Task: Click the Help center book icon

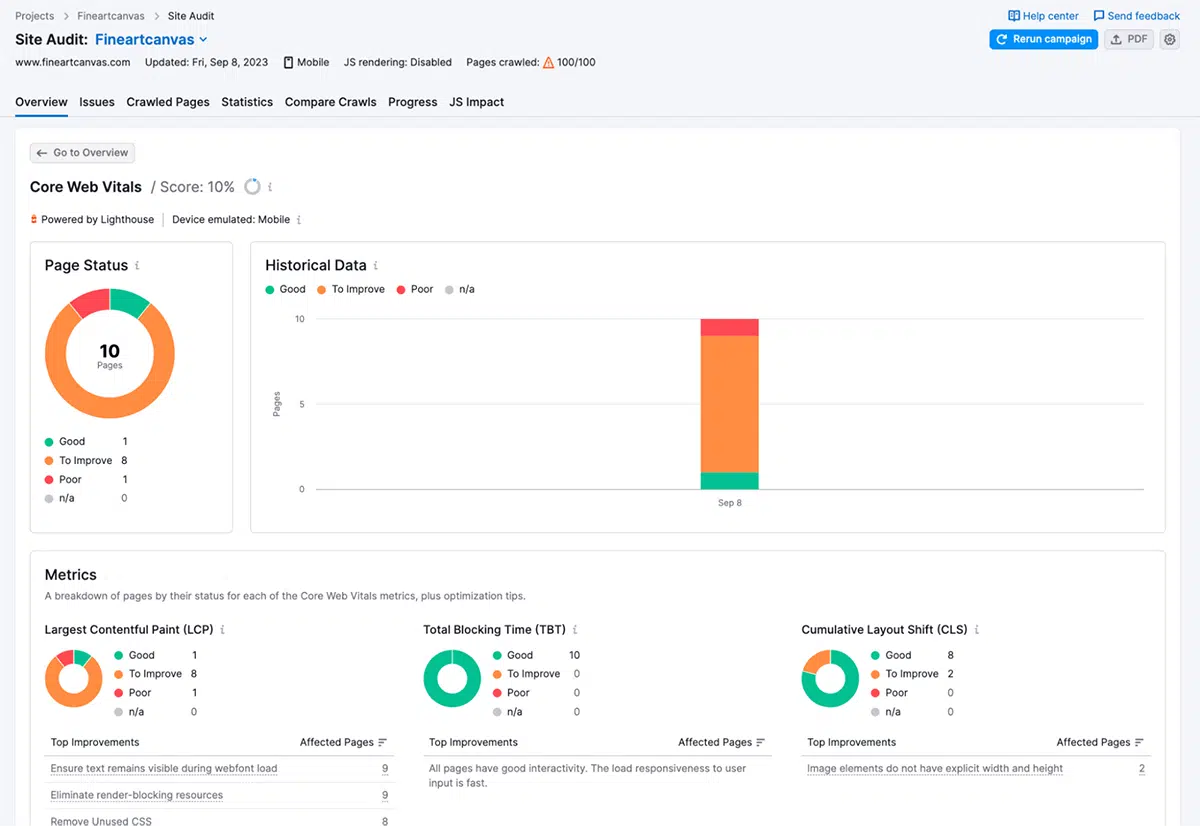Action: (x=1014, y=16)
